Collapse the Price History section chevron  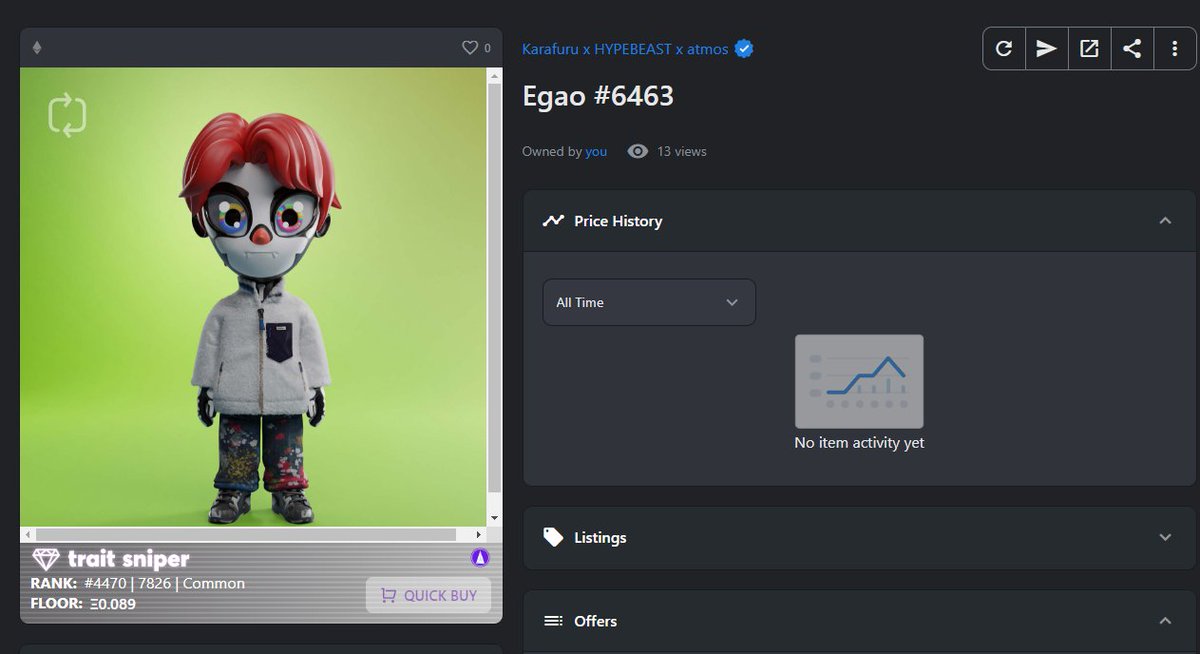(x=1165, y=221)
